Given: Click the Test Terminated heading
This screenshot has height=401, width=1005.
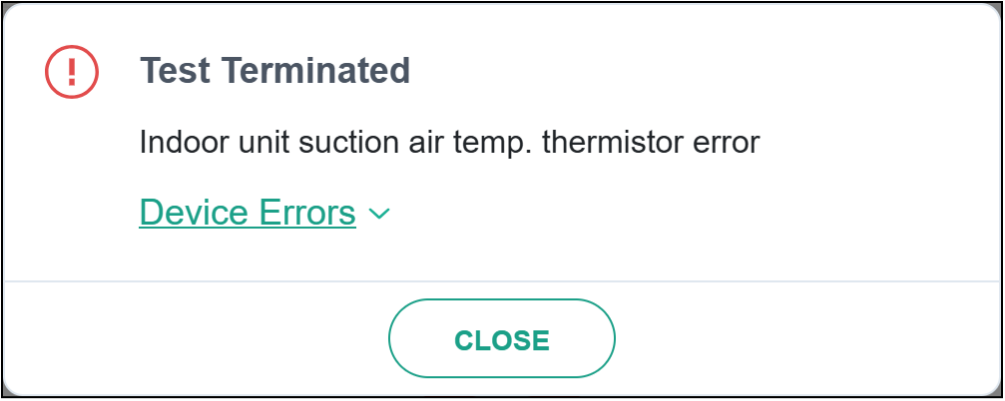Looking at the screenshot, I should (x=275, y=71).
